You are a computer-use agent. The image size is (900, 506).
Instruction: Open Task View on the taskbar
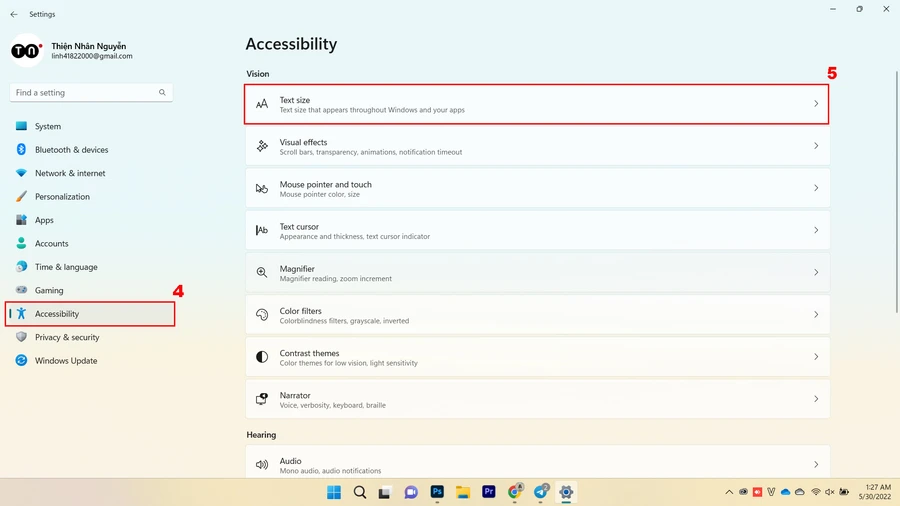tap(385, 492)
